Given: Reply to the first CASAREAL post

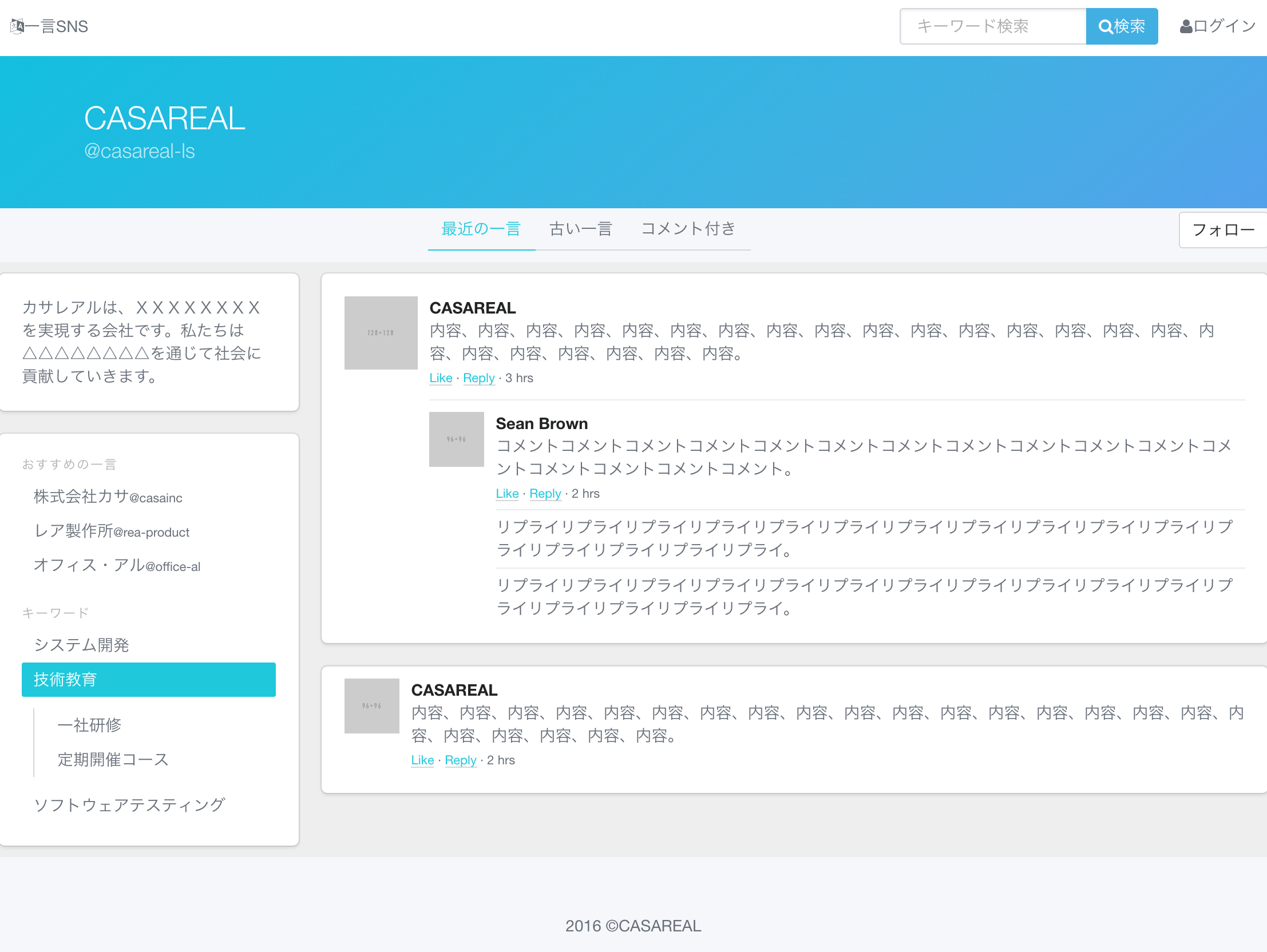Looking at the screenshot, I should point(479,378).
